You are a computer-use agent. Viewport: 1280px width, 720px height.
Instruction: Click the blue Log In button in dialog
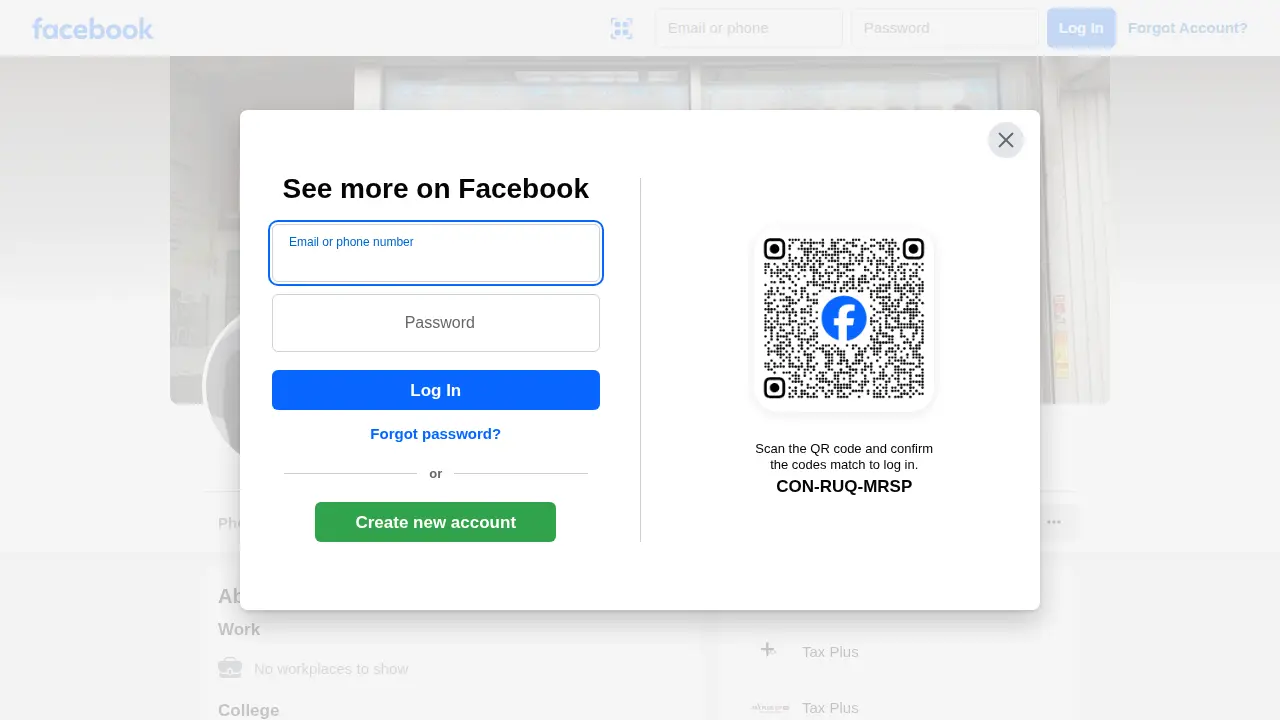[436, 390]
